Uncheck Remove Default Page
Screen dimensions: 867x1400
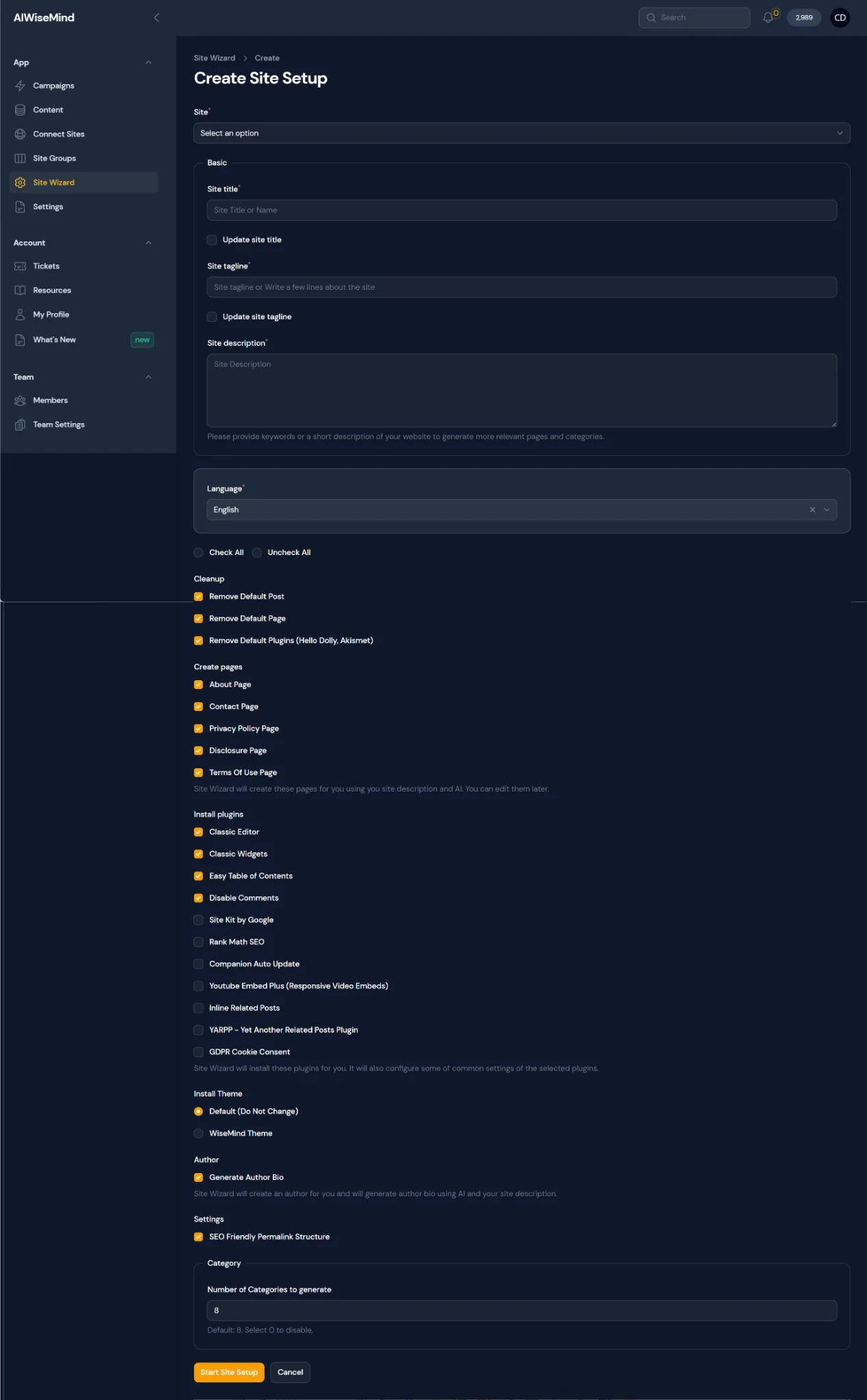(x=198, y=619)
